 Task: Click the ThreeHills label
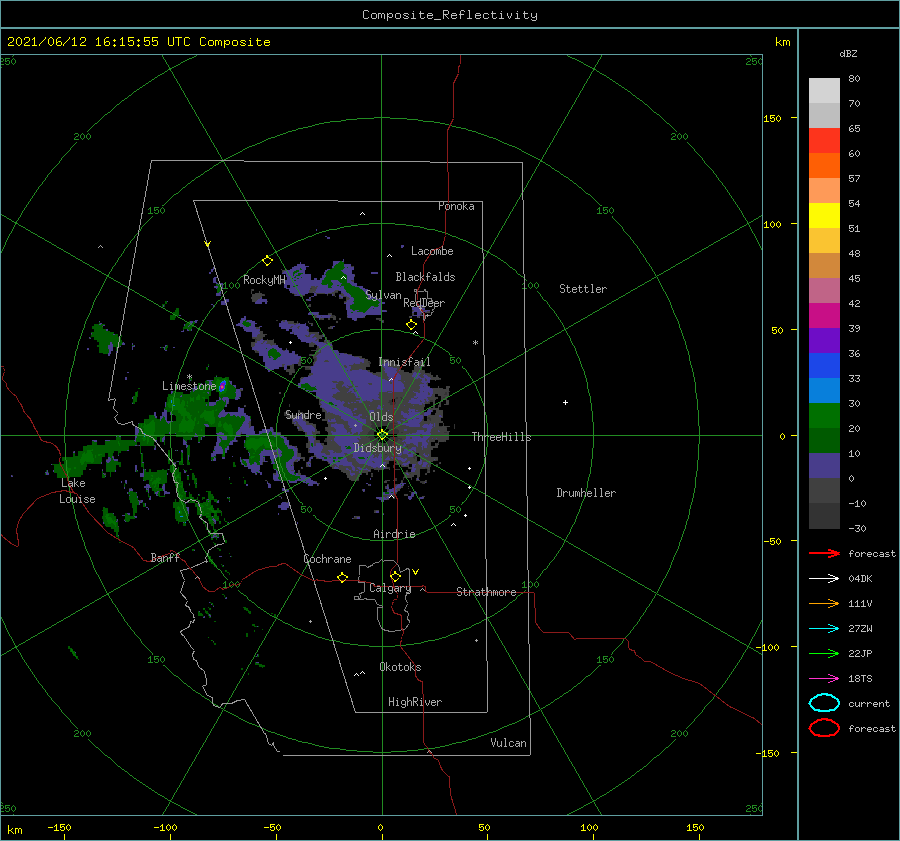[x=502, y=437]
